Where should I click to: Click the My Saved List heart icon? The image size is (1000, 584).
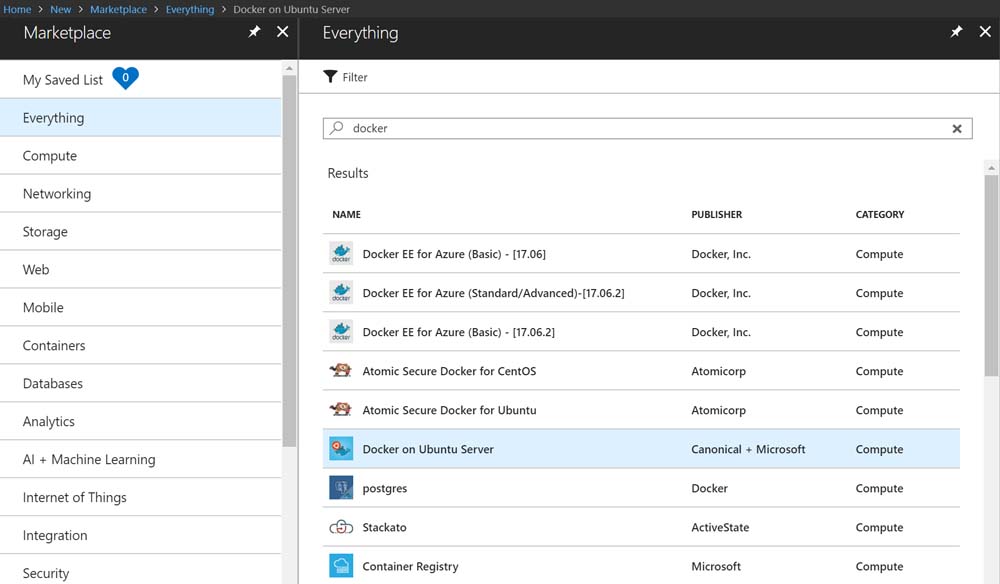pos(125,79)
